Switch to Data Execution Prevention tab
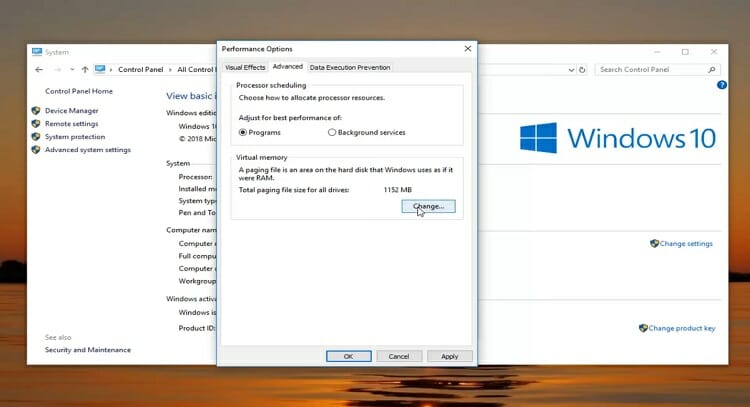 [350, 67]
